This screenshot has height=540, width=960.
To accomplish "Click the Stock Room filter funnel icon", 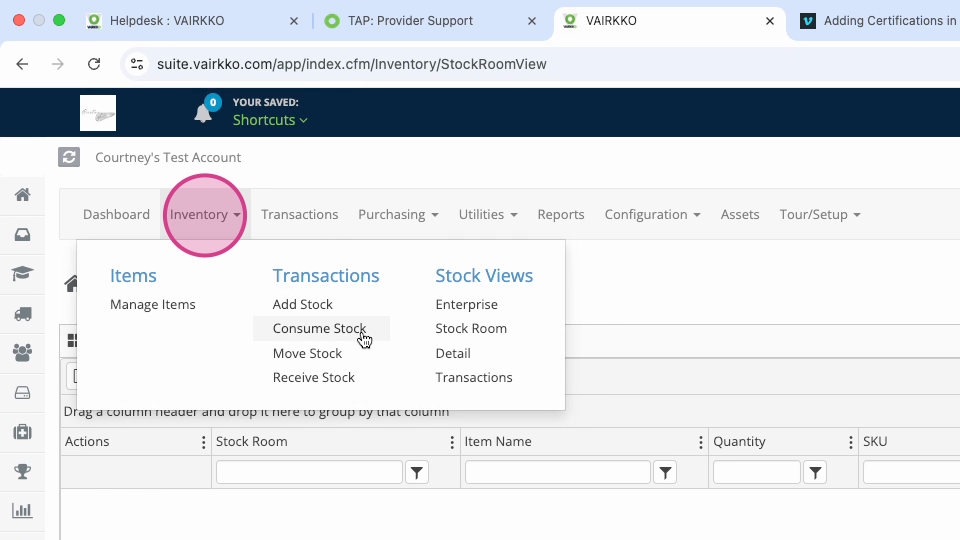I will coord(417,472).
